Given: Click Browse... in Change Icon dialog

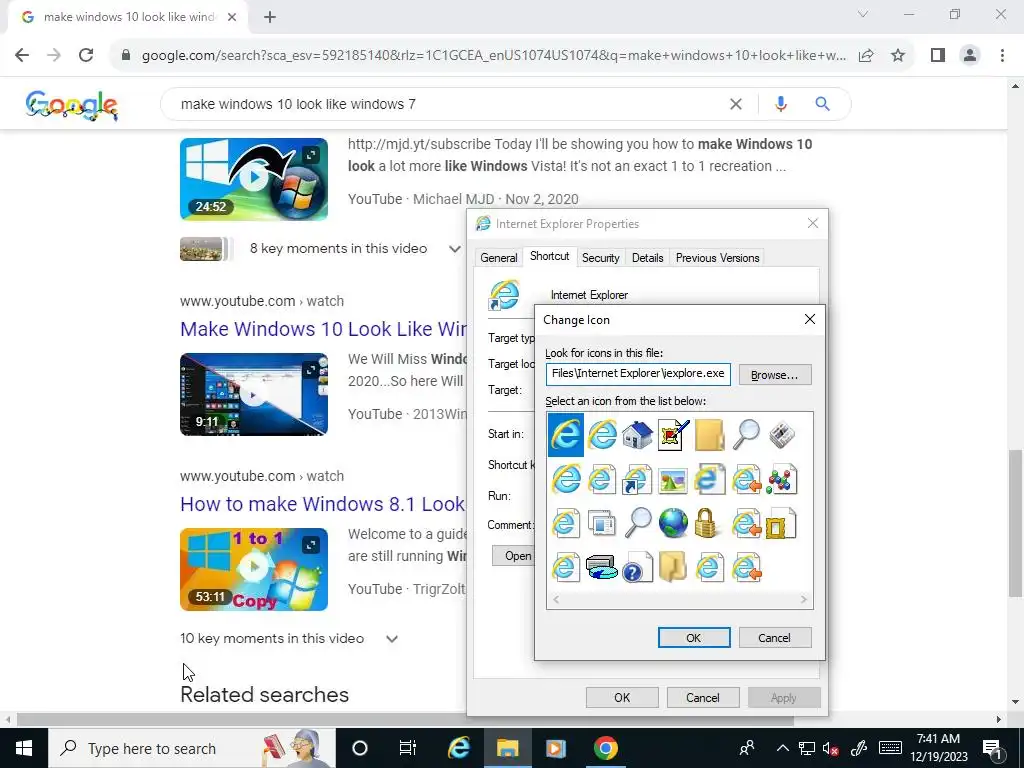Looking at the screenshot, I should [775, 375].
